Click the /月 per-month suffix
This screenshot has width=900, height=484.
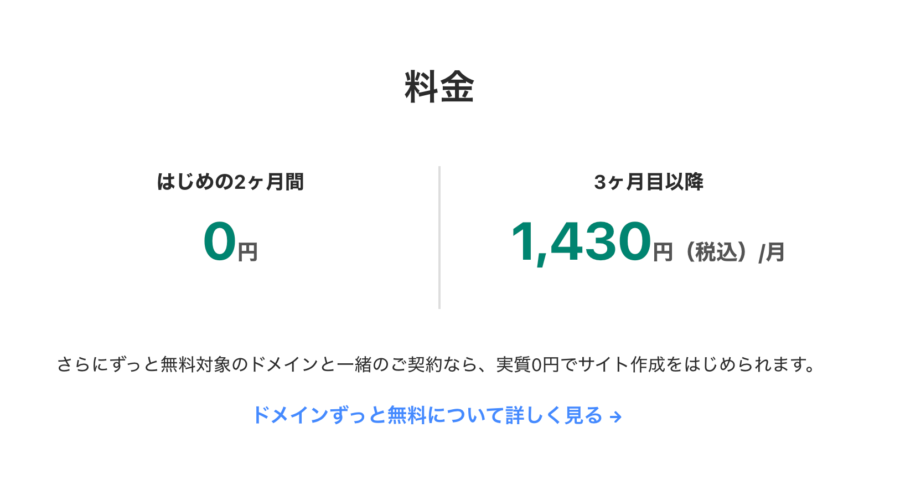[772, 253]
